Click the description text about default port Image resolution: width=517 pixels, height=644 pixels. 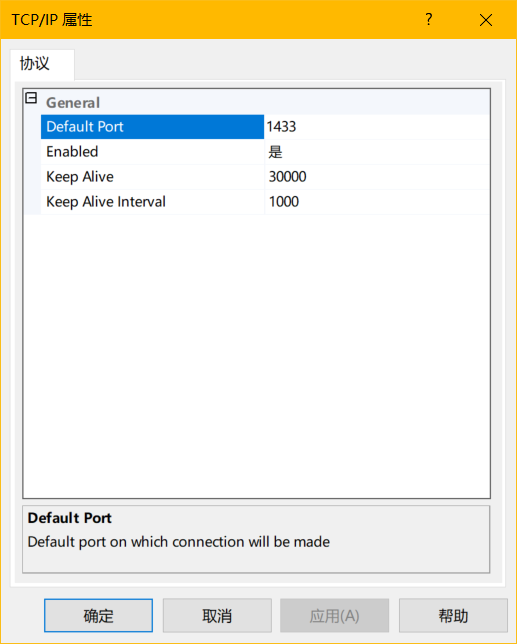(179, 542)
